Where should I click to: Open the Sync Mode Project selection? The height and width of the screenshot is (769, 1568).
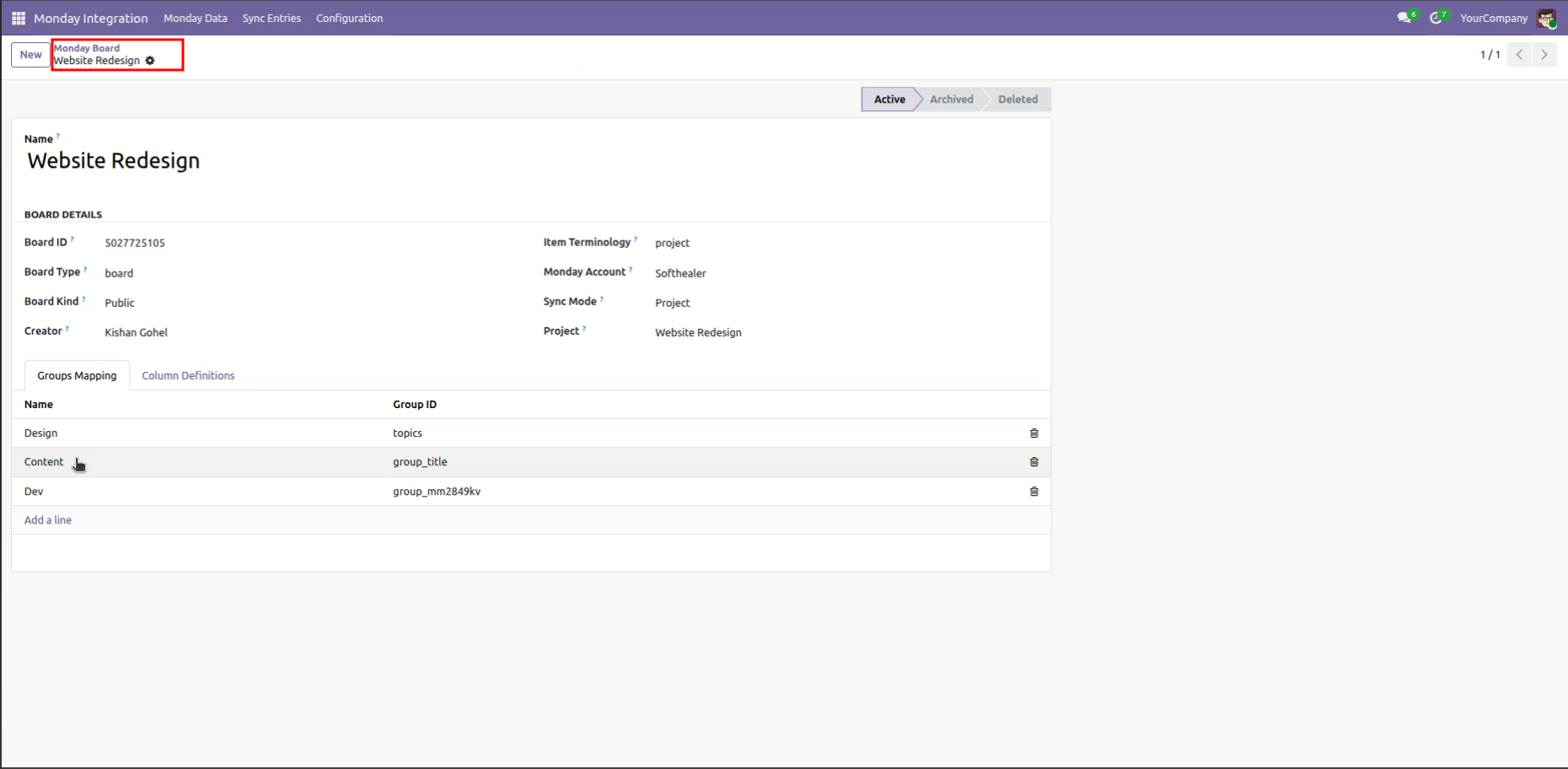(672, 303)
